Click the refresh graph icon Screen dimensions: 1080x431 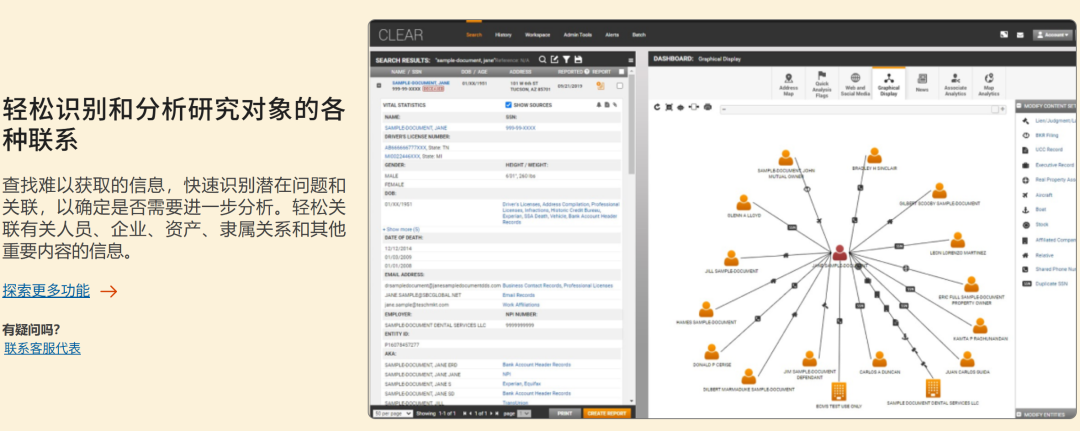[x=657, y=106]
